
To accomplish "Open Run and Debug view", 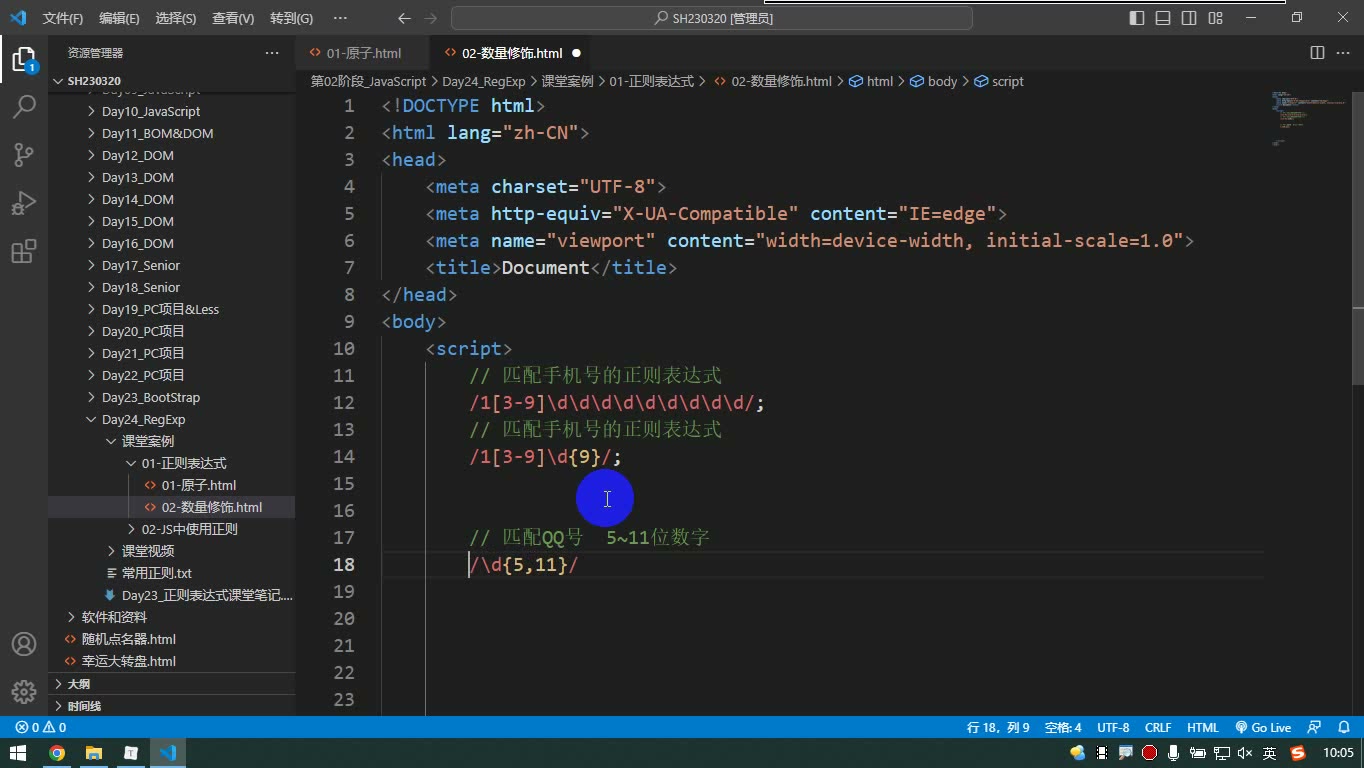I will pyautogui.click(x=24, y=202).
